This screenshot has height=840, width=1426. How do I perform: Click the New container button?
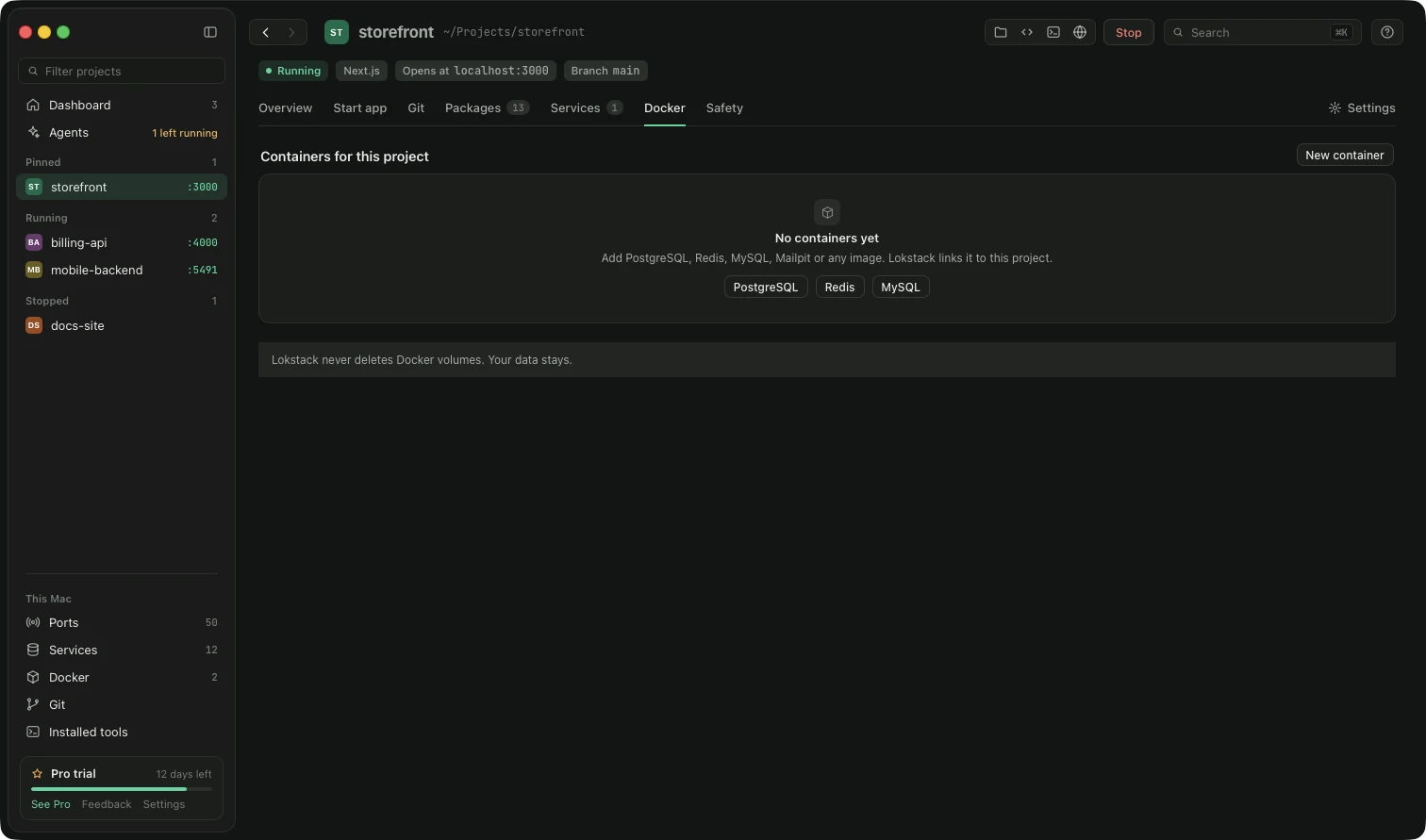[x=1345, y=155]
